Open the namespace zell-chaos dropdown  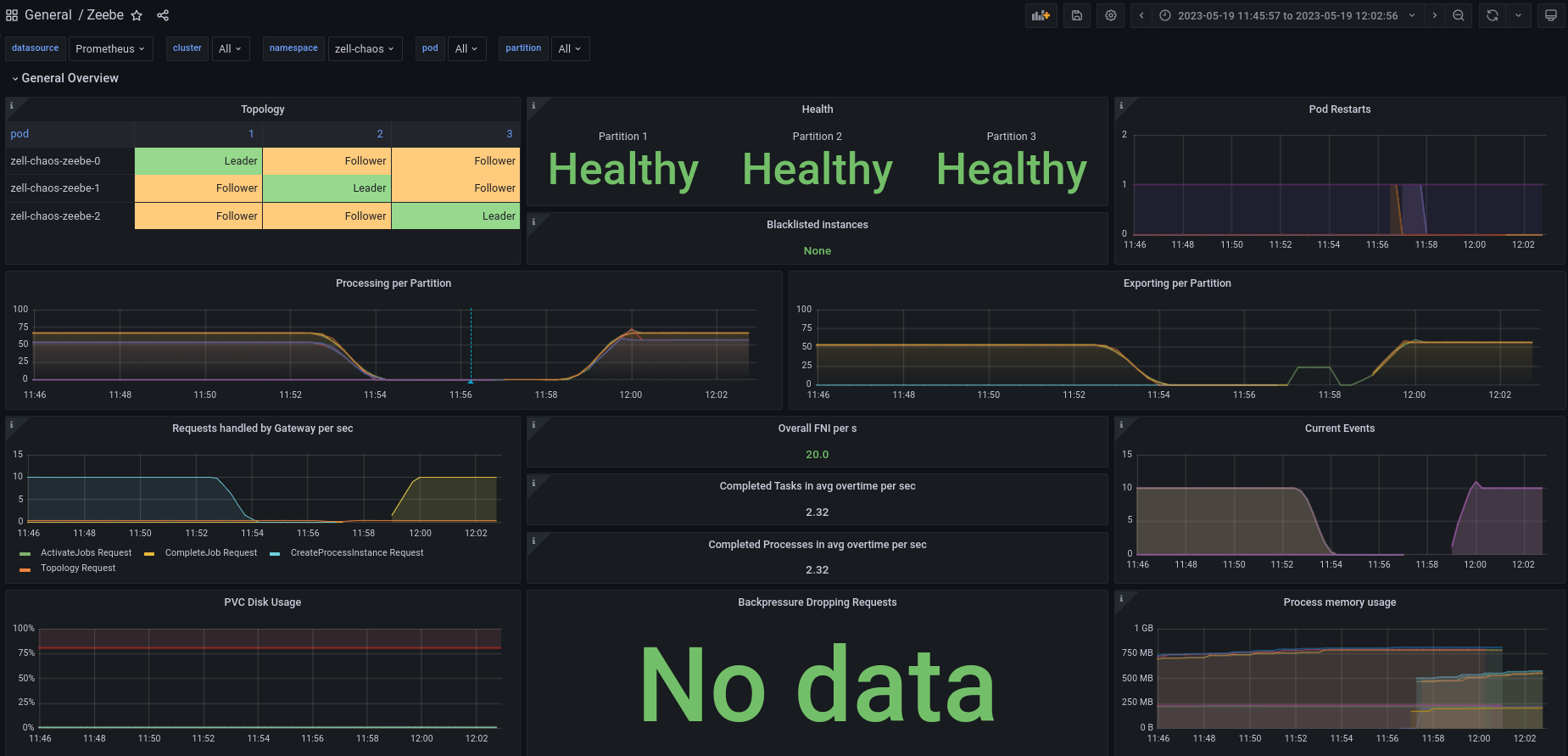(x=364, y=48)
